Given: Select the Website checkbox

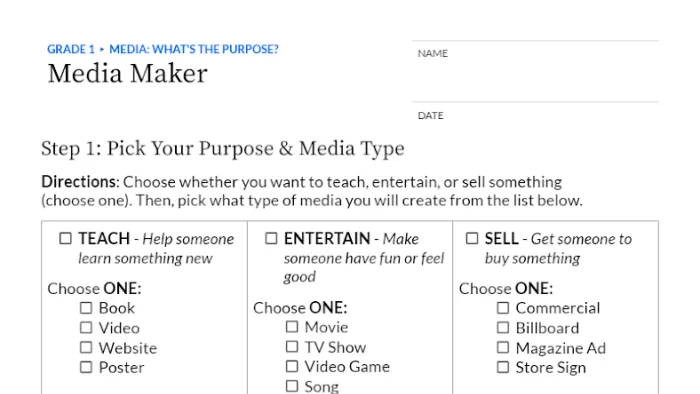Looking at the screenshot, I should [86, 347].
